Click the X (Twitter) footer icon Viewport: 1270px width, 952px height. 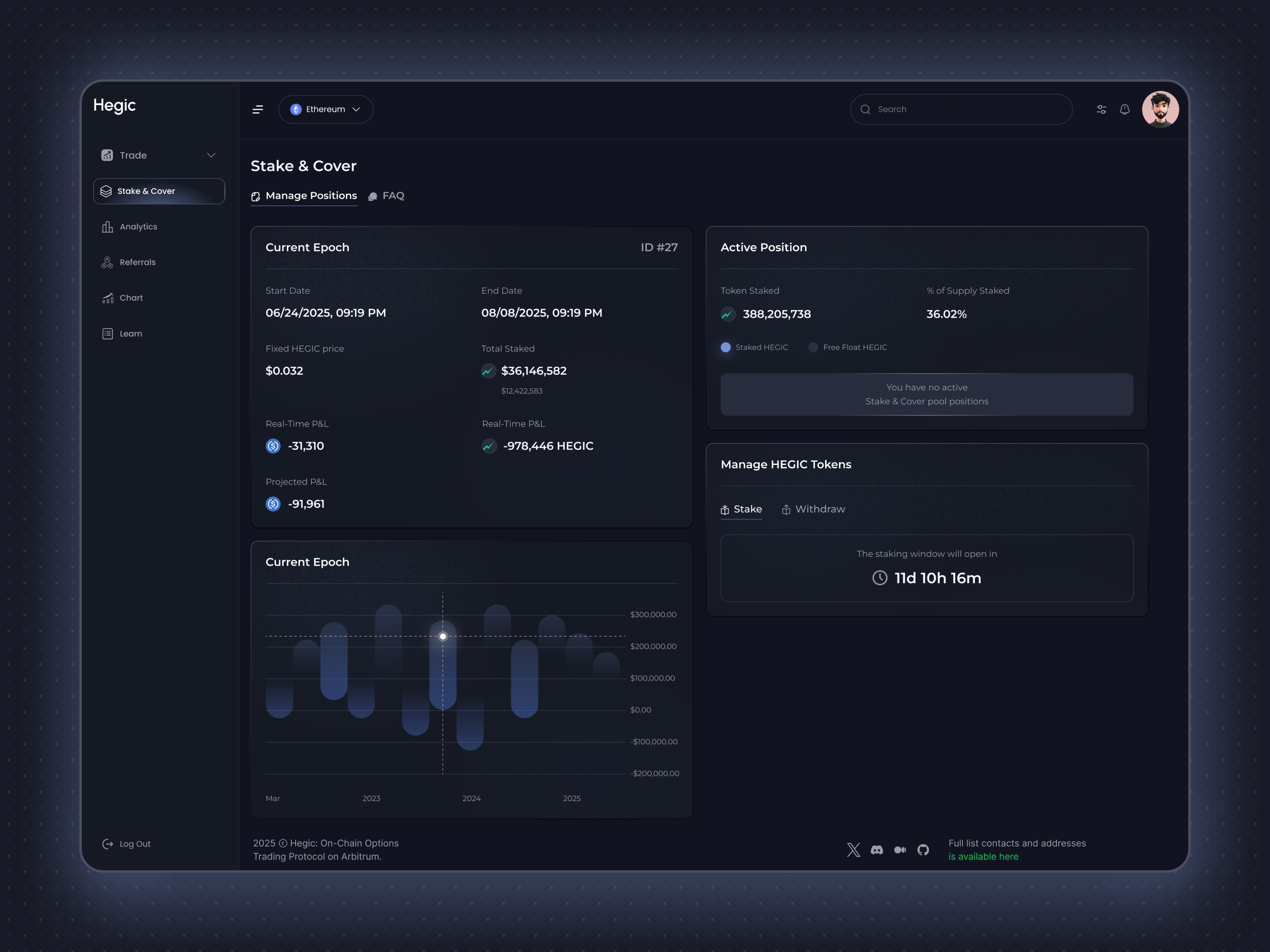click(853, 850)
